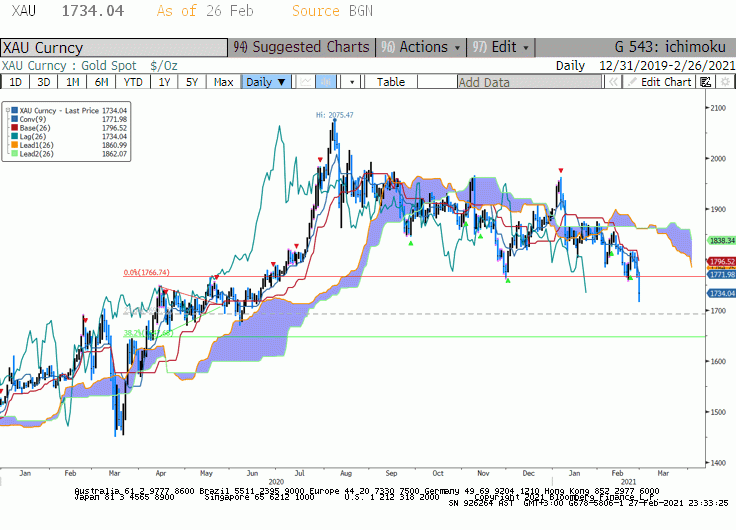
Task: Click the Edit Chart button
Action: tap(660, 82)
